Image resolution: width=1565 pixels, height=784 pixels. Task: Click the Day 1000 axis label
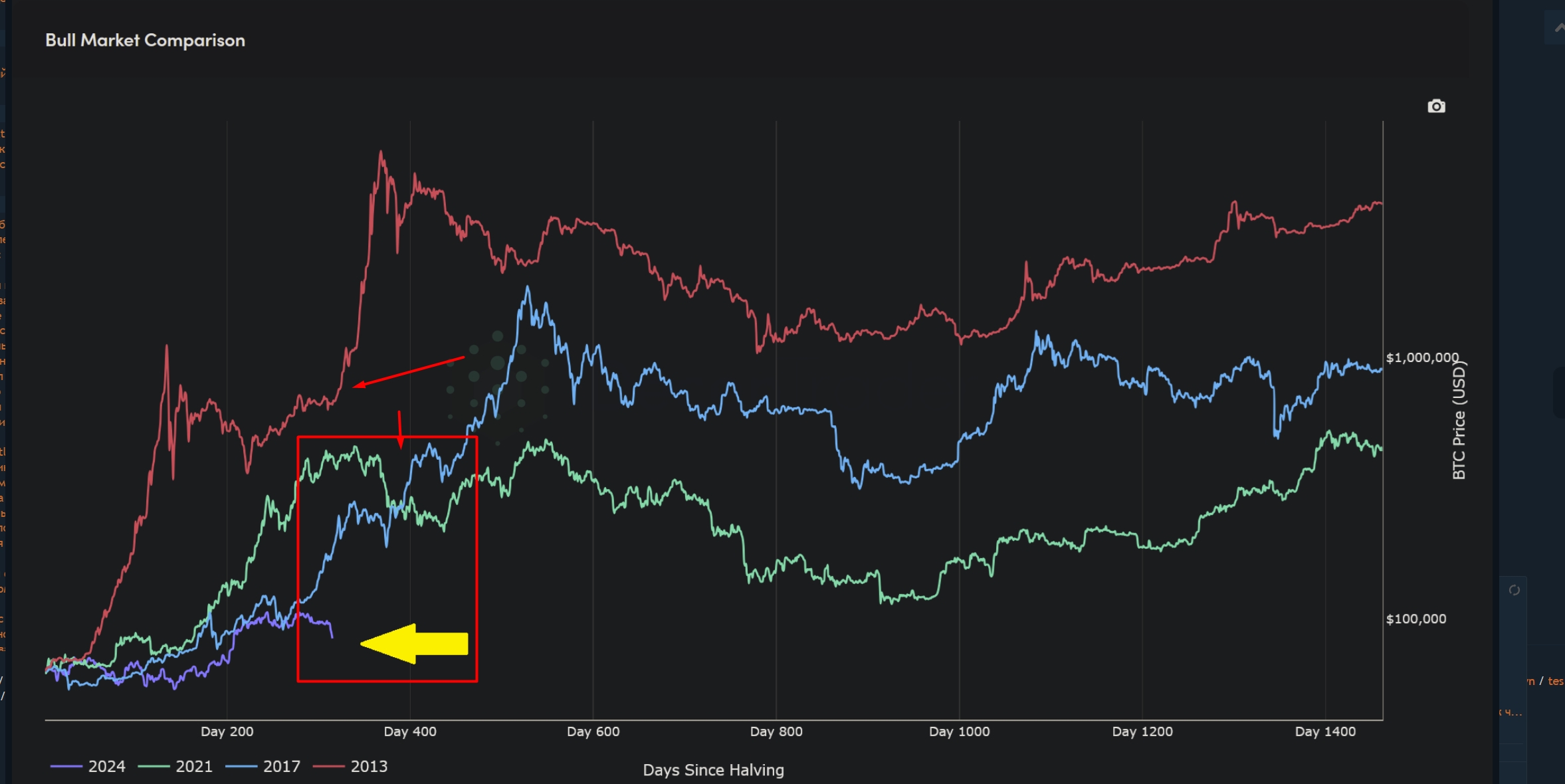coord(959,732)
